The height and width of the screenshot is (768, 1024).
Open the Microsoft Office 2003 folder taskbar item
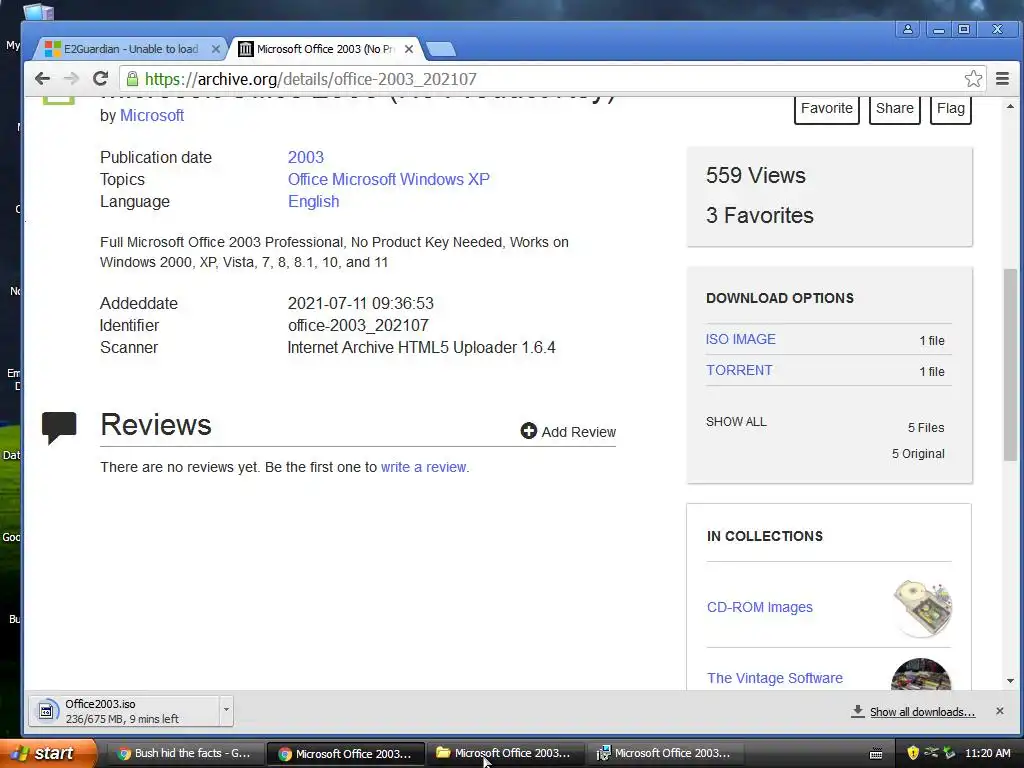[x=504, y=754]
